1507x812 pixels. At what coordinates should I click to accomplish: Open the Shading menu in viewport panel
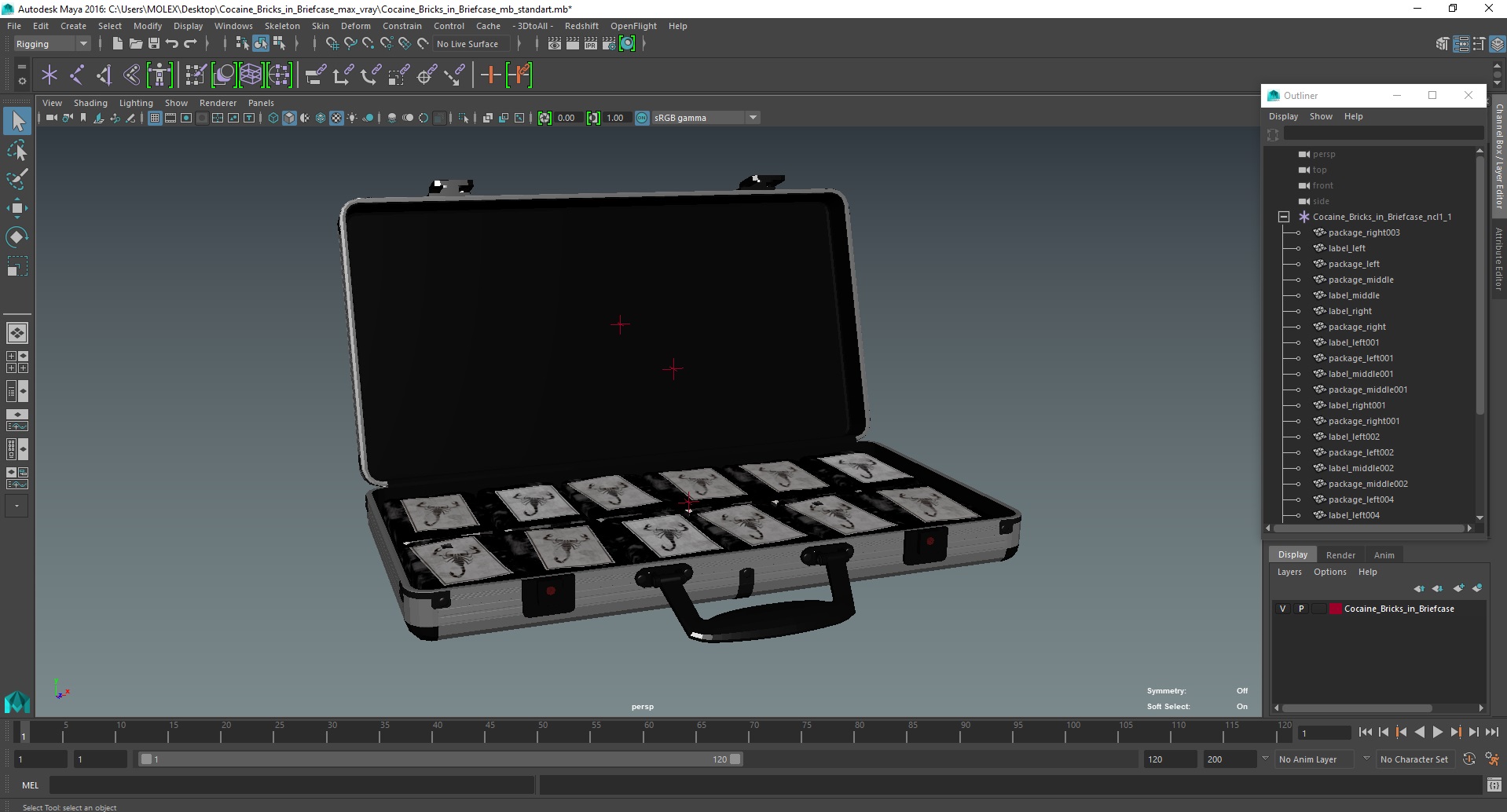(90, 103)
